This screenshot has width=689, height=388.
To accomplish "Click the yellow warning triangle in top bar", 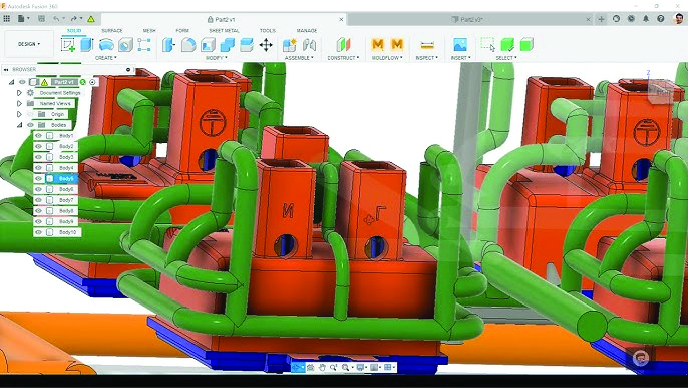I will (91, 19).
